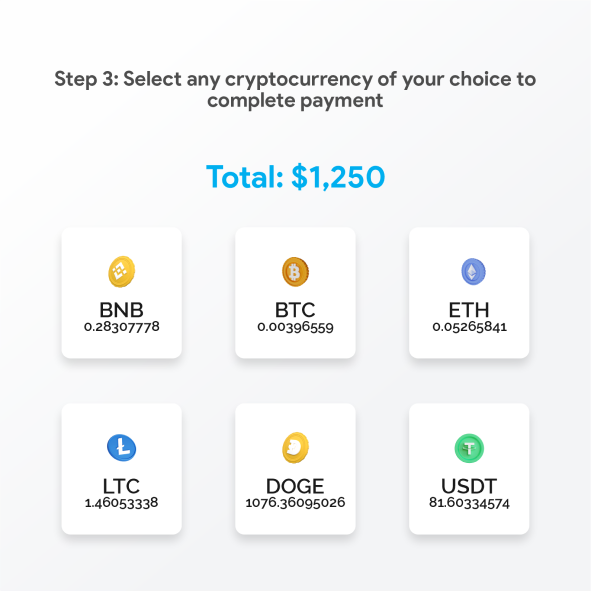The height and width of the screenshot is (591, 591).
Task: Click the DOGE amount 1076.36095026
Action: (295, 503)
